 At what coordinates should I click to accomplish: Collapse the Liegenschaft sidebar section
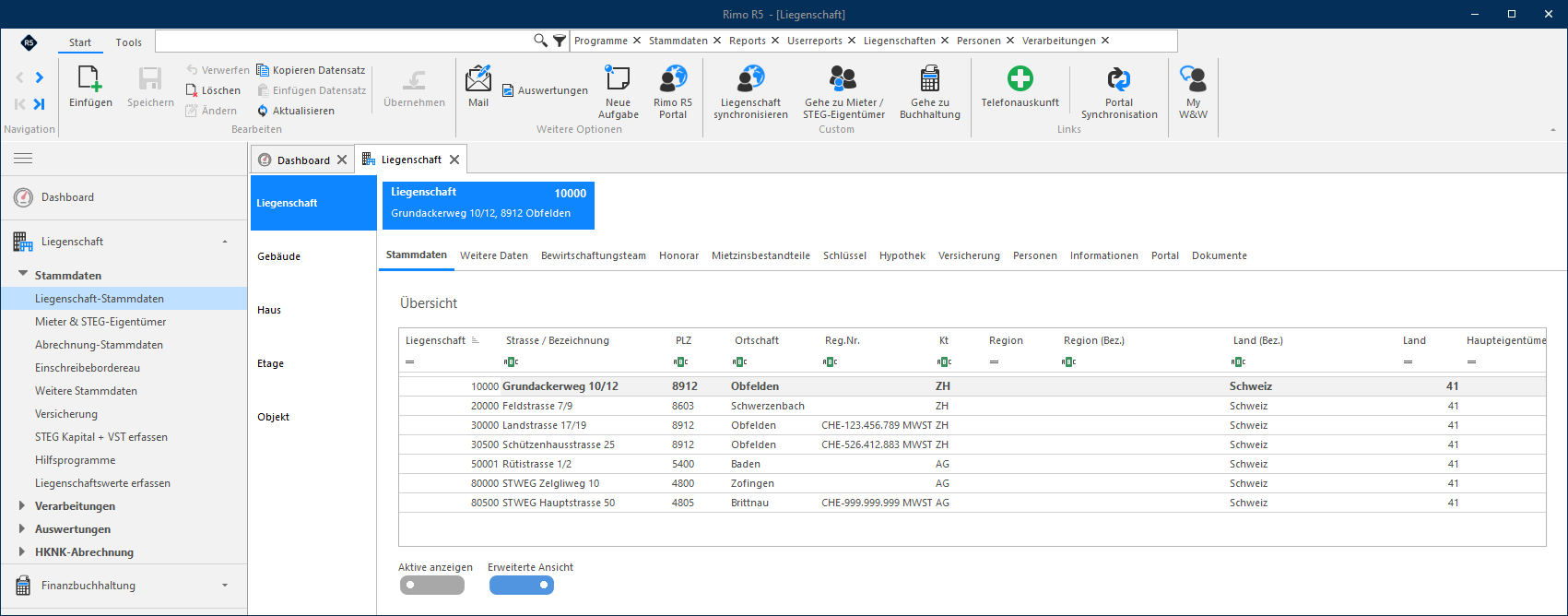point(225,242)
